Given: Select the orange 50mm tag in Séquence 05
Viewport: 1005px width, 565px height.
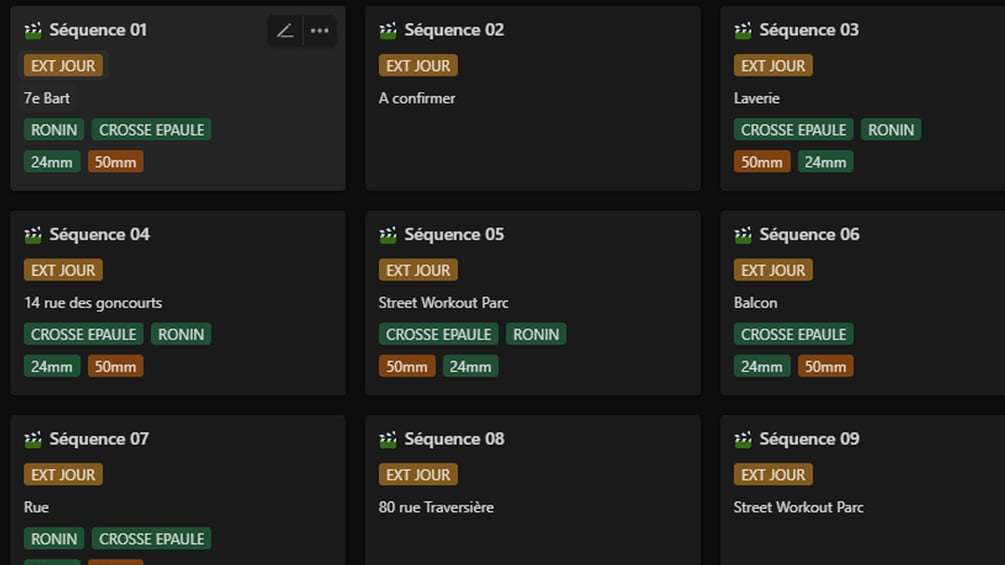Looking at the screenshot, I should [x=406, y=366].
